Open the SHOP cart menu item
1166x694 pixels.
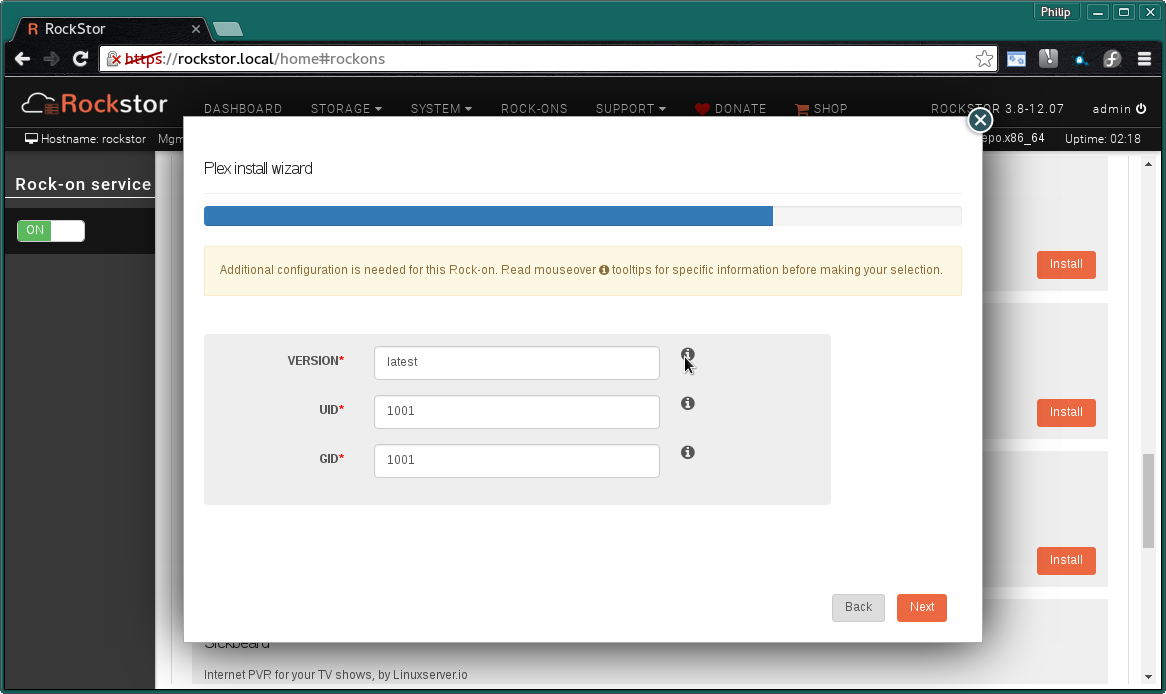[821, 109]
